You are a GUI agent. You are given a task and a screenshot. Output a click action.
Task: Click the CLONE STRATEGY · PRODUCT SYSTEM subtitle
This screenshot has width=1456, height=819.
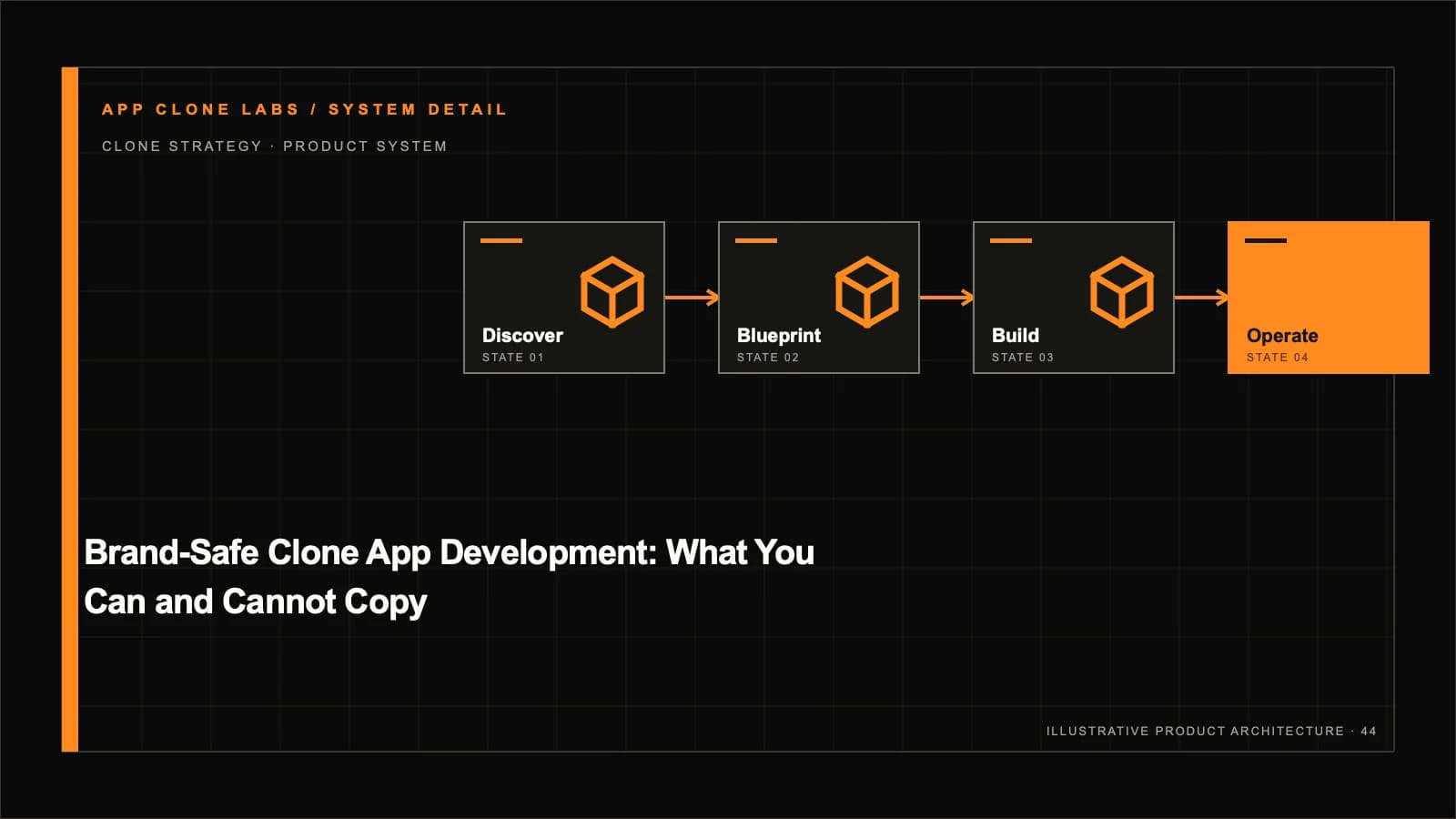coord(274,146)
